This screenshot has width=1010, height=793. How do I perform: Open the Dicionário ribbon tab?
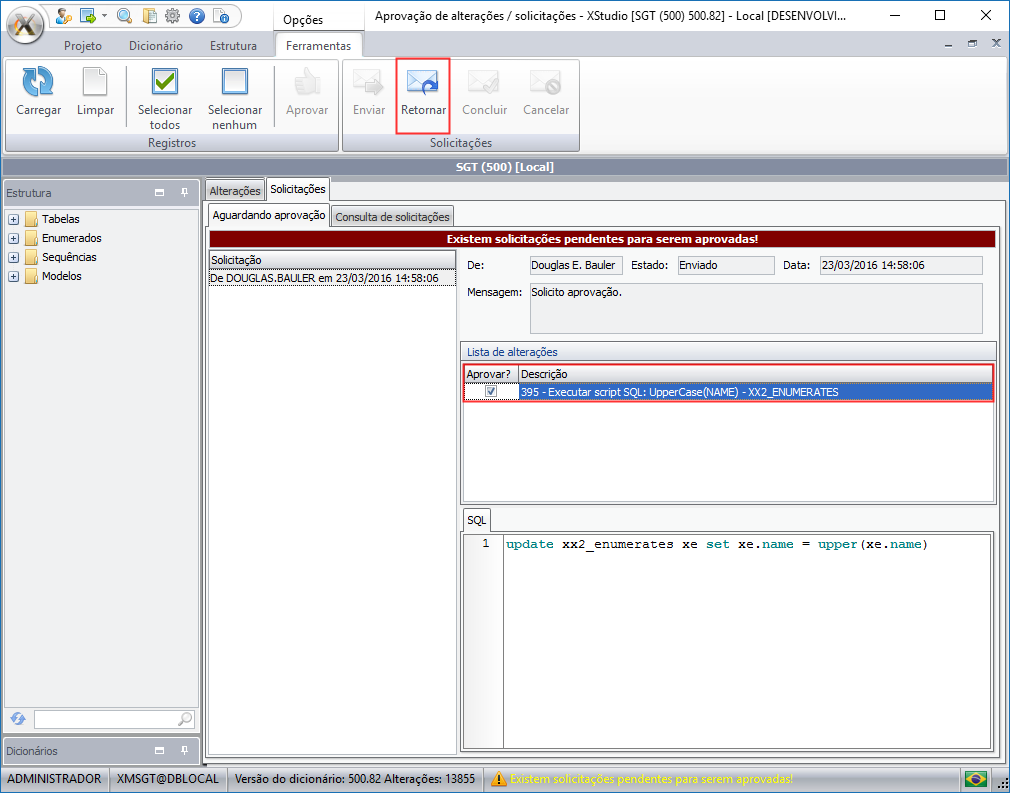(156, 46)
